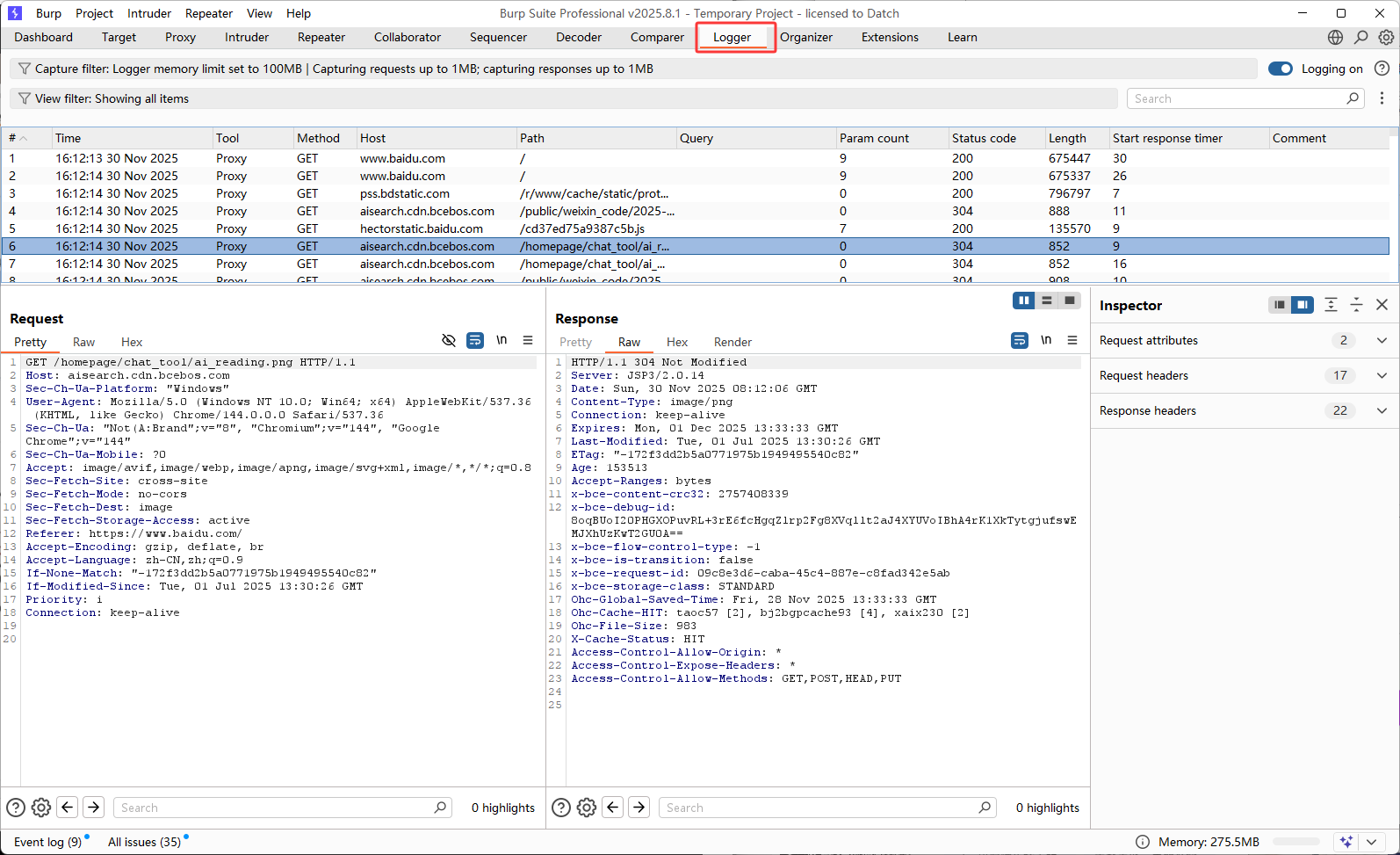
Task: Close the Inspector panel
Action: pyautogui.click(x=1382, y=305)
